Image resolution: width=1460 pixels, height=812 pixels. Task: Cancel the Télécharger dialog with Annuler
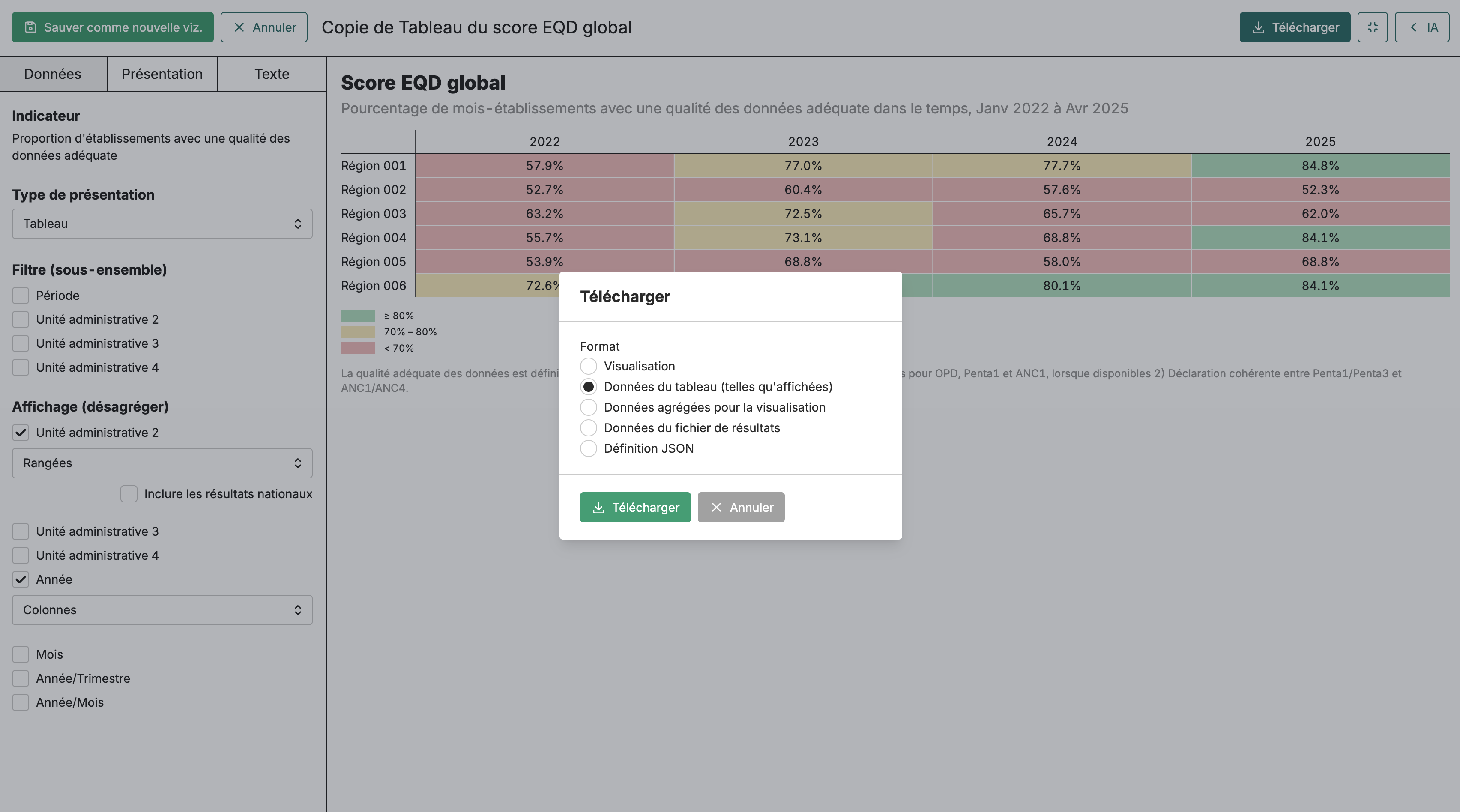(741, 507)
